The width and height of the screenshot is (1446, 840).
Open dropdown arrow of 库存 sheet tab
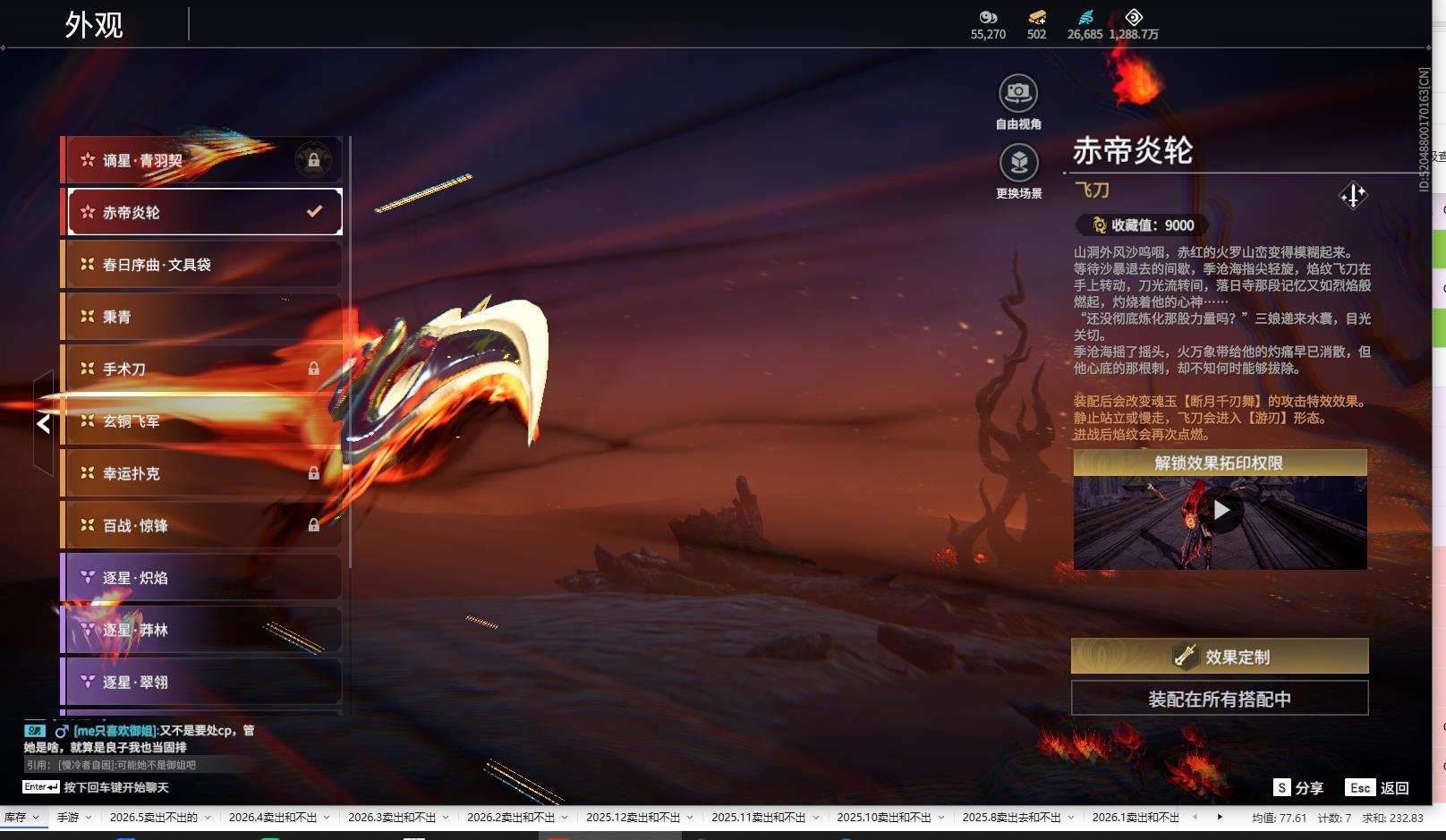coord(36,818)
